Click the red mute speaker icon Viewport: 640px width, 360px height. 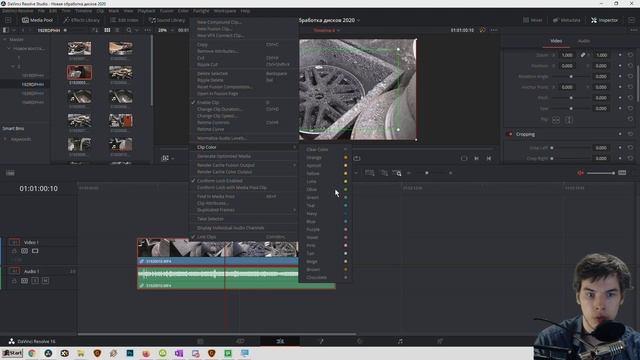[580, 173]
